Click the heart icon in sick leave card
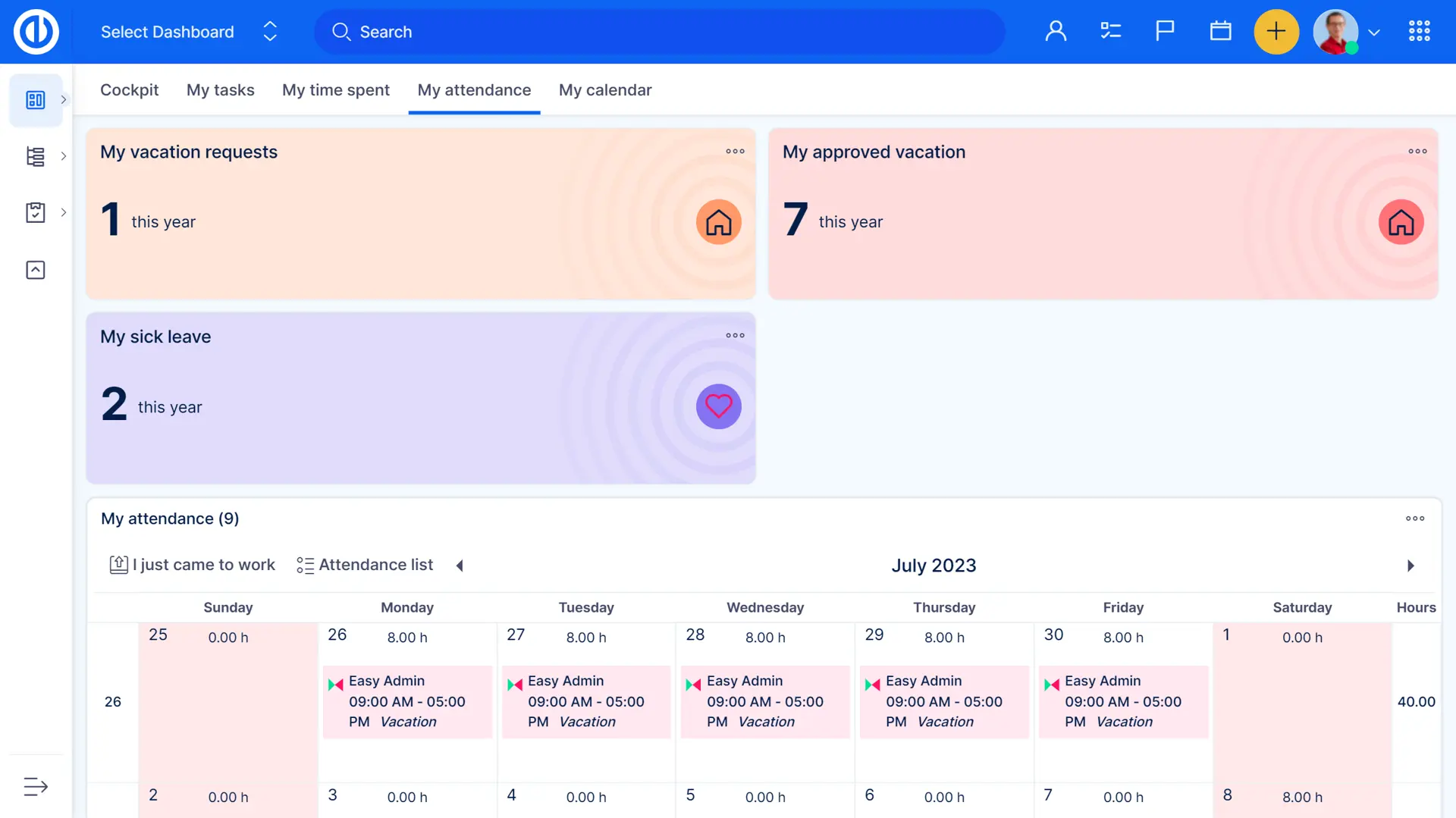 coord(718,406)
